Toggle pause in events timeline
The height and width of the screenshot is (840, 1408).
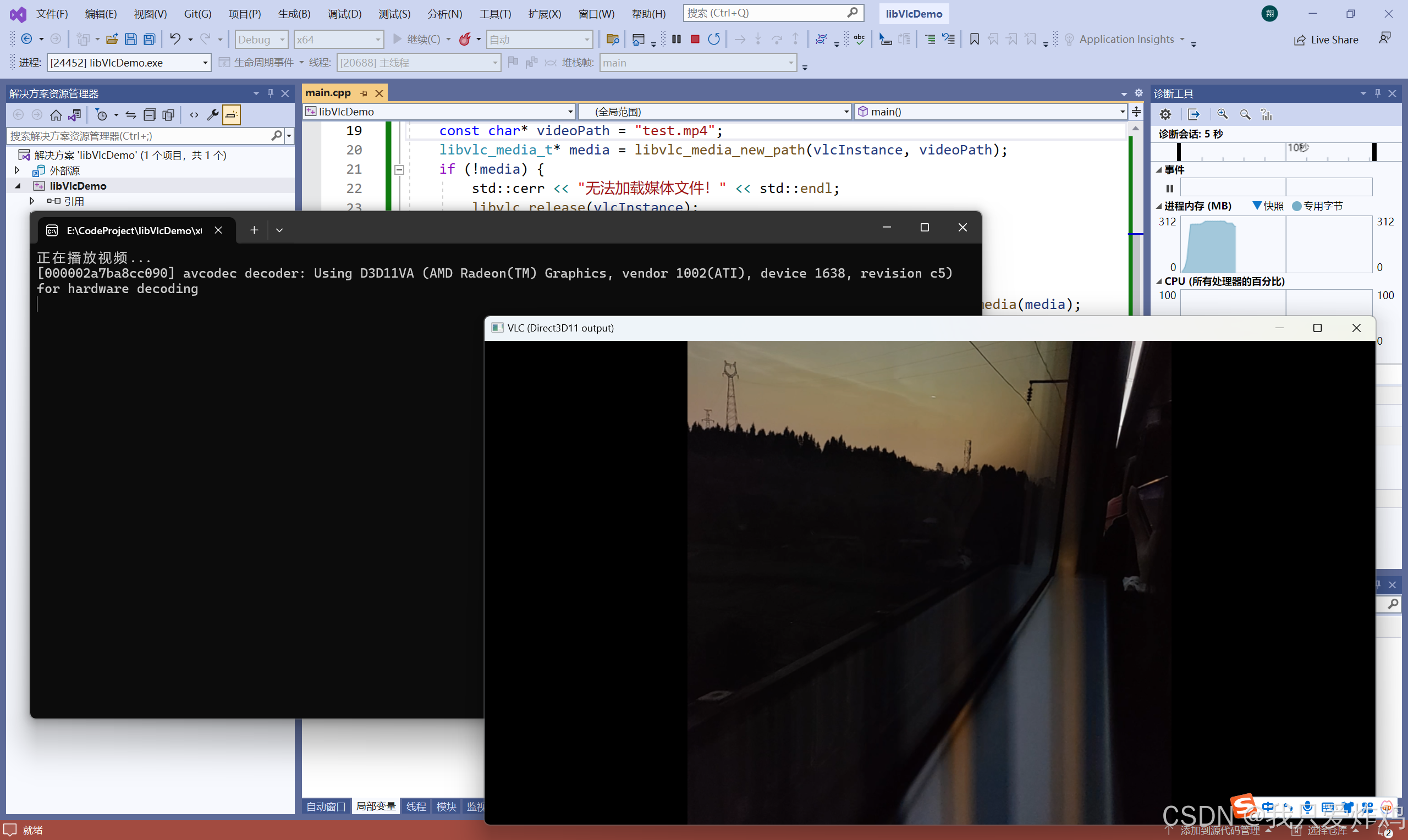[x=1170, y=189]
